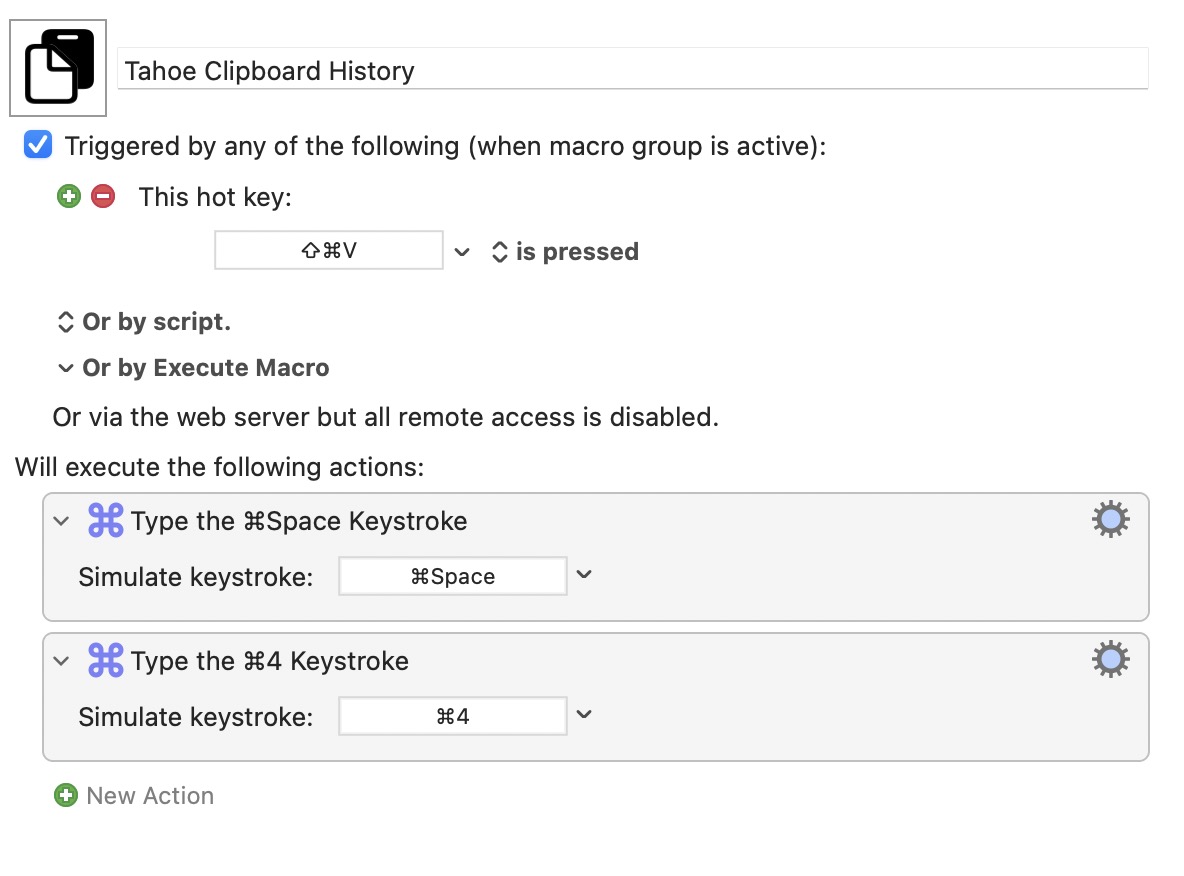Screen dimensions: 1184x876
Task: Open dropdown beside ⌘Space keystroke field
Action: [585, 575]
